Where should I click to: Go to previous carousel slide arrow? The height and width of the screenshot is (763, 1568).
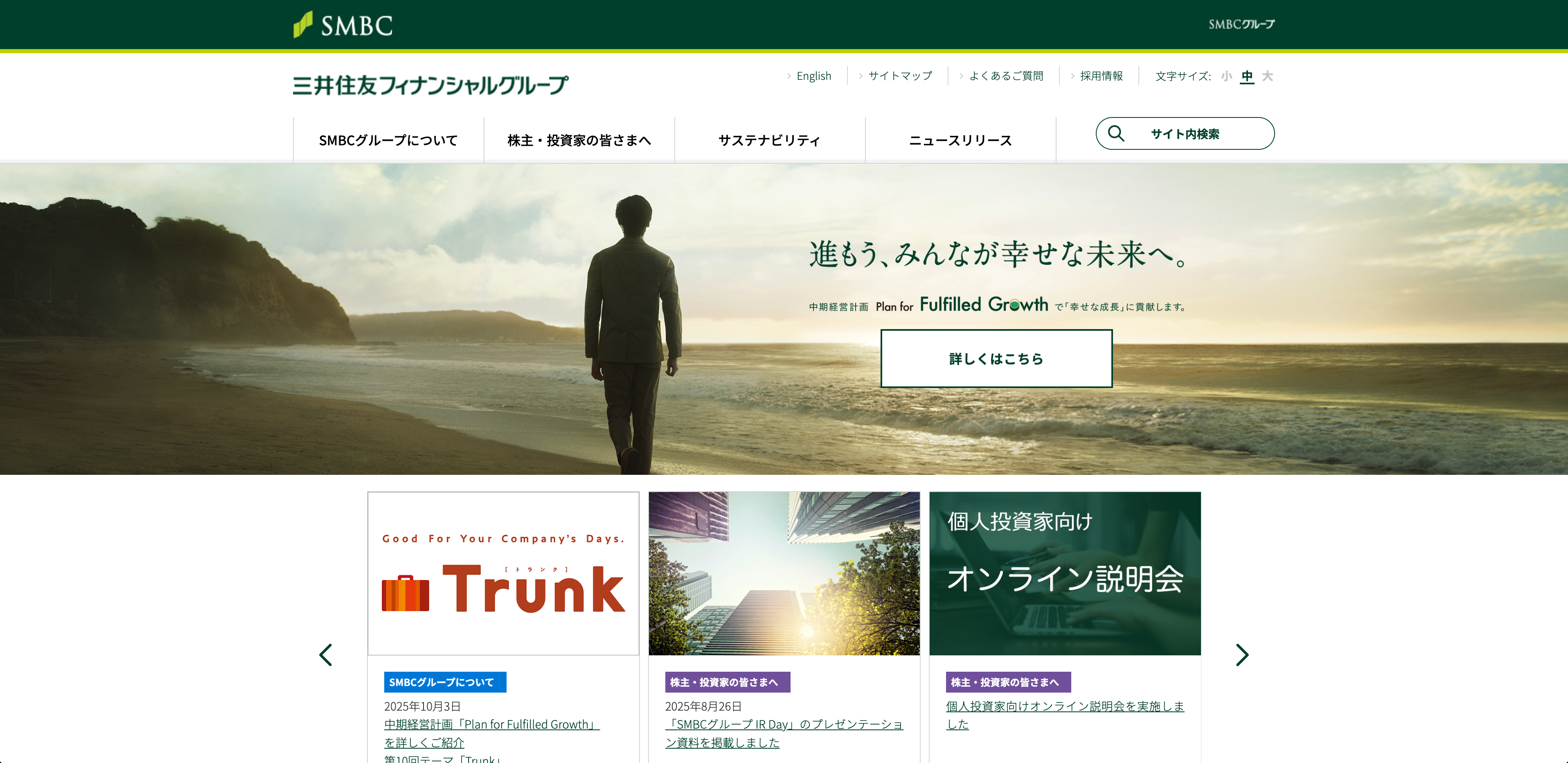click(x=326, y=655)
